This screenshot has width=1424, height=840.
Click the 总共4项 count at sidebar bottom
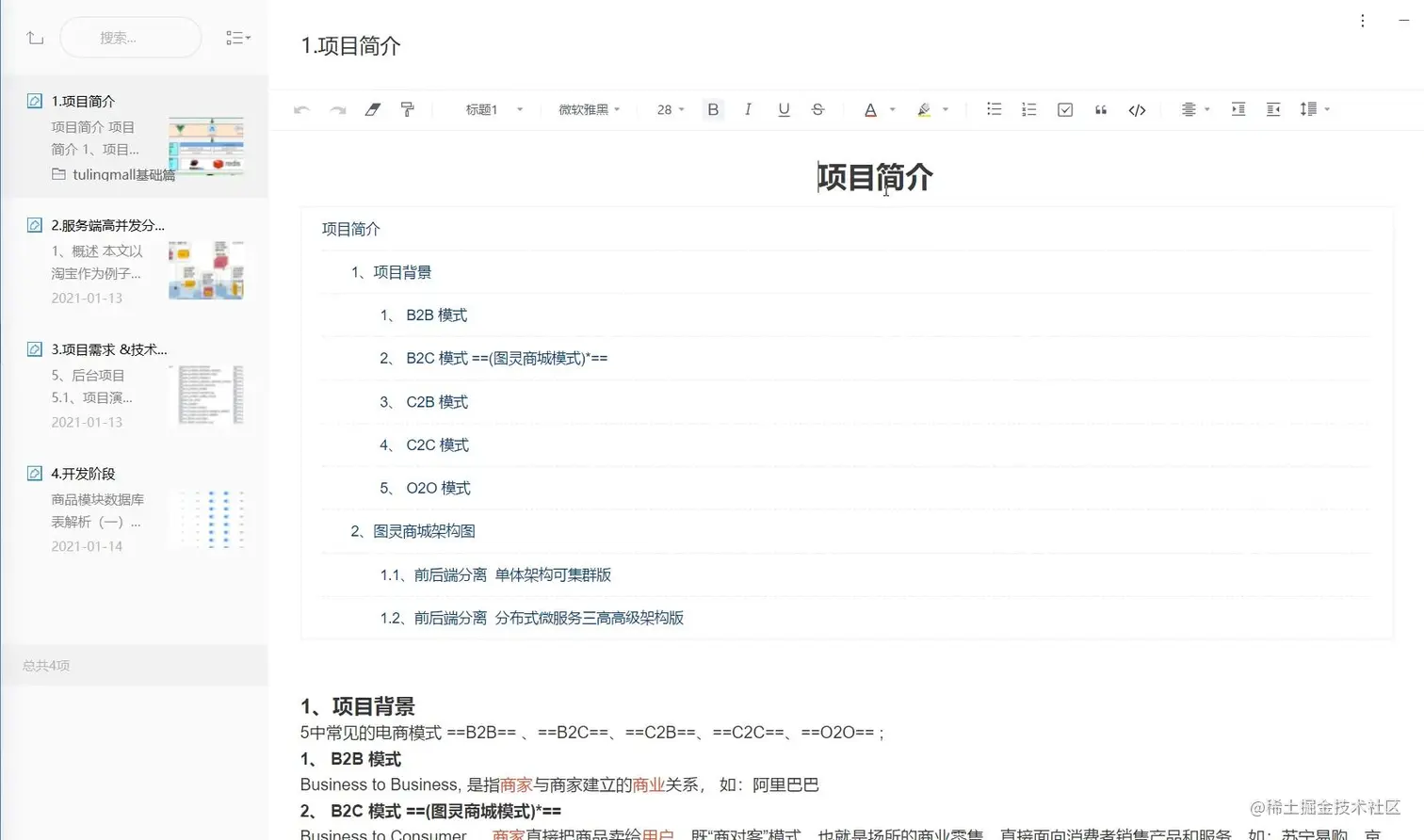pyautogui.click(x=46, y=666)
